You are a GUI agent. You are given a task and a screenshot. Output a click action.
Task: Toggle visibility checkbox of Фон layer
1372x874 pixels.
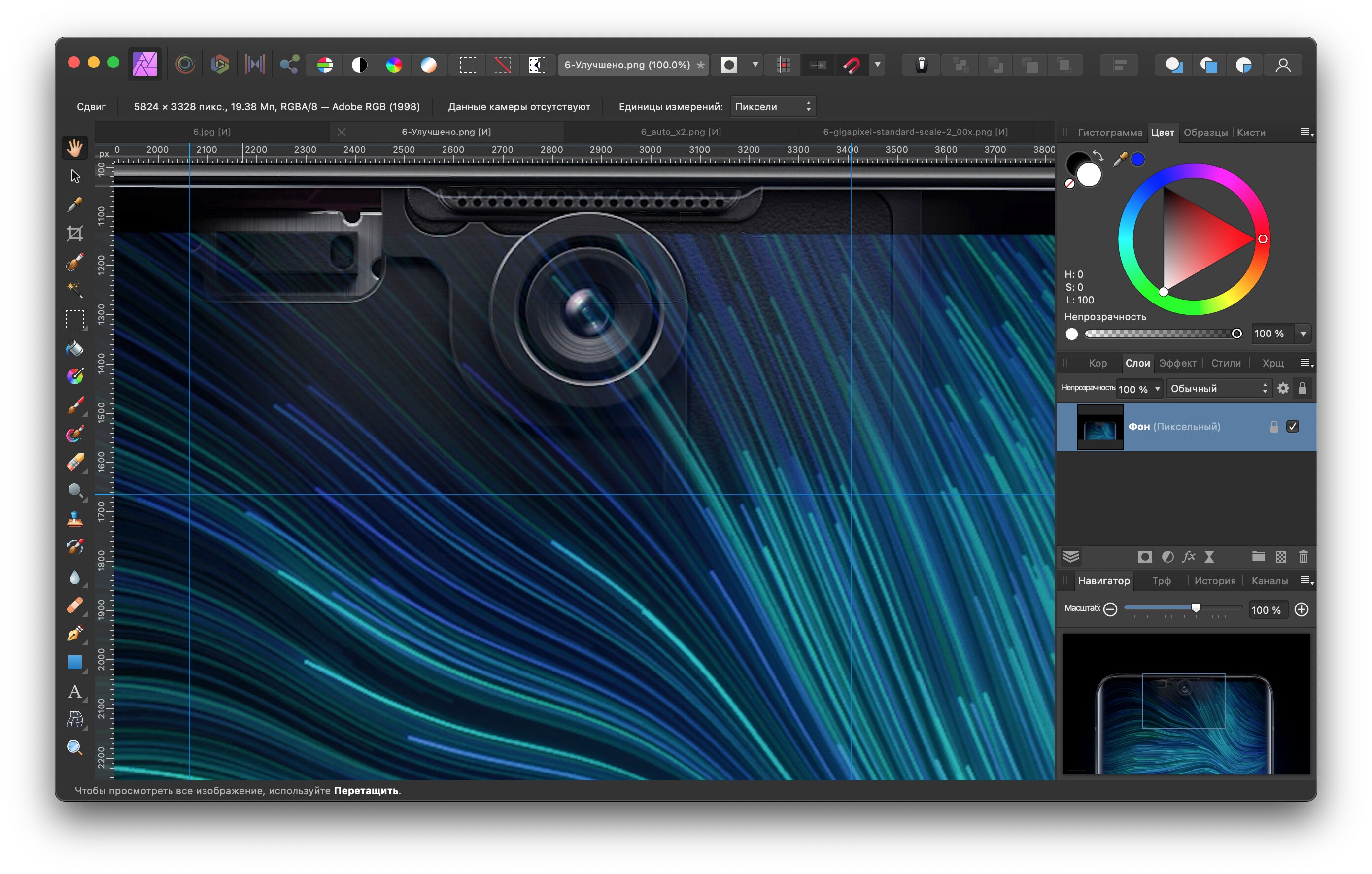[1292, 427]
